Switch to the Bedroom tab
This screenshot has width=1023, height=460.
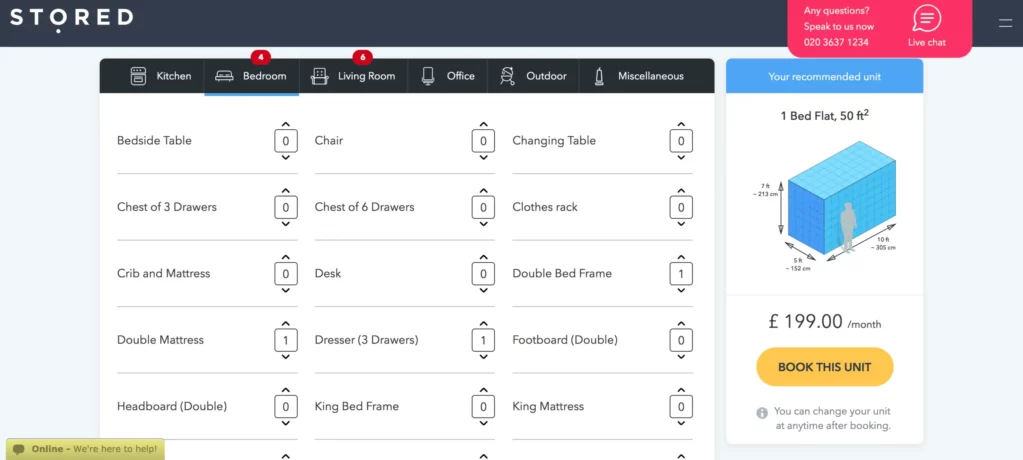(252, 76)
